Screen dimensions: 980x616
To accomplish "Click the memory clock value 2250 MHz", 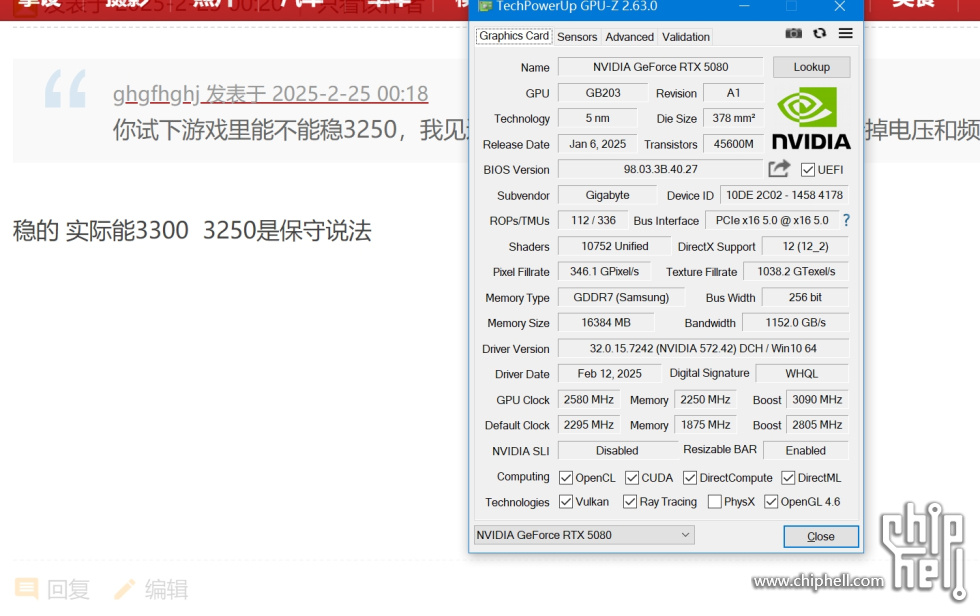I will tap(705, 399).
